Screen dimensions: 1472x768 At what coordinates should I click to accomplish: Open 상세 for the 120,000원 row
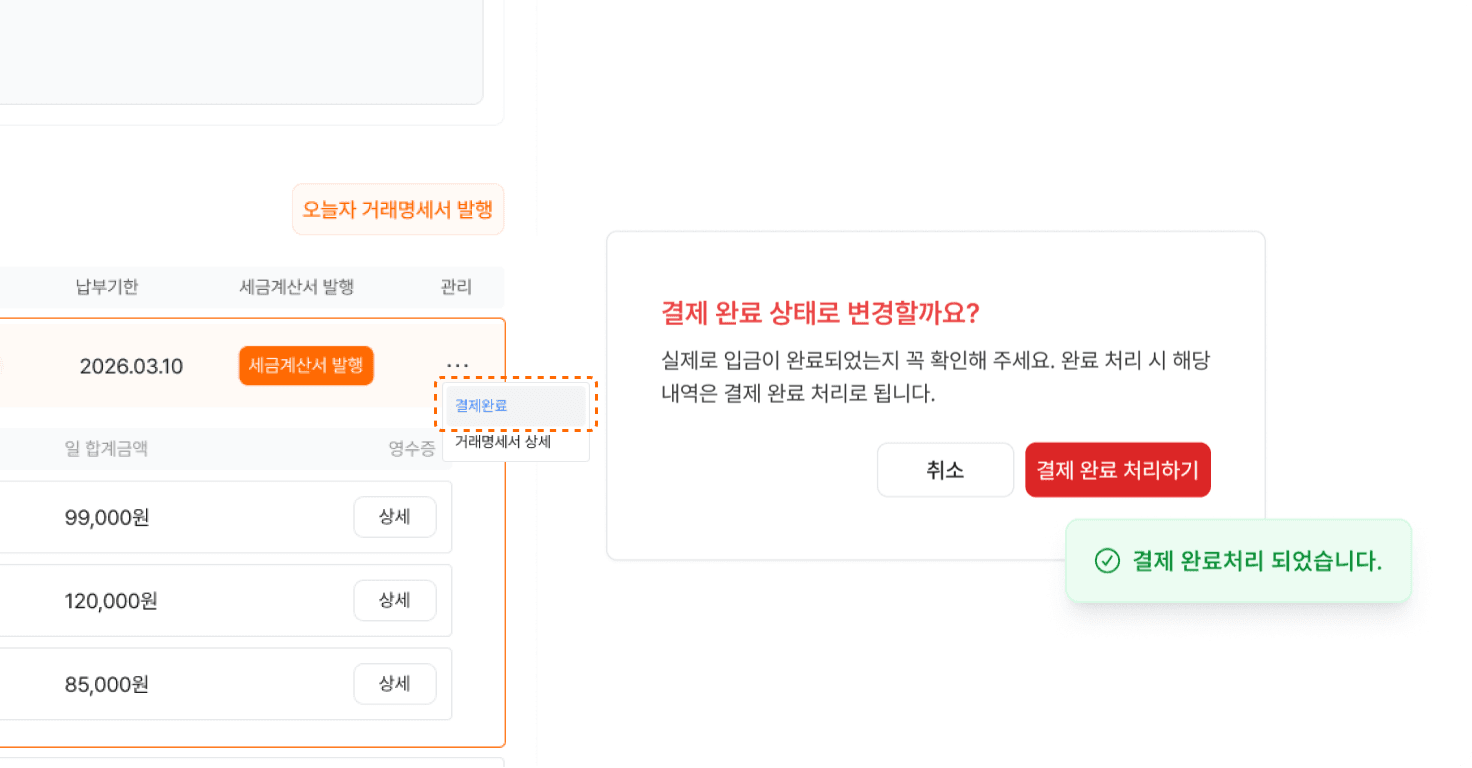(395, 600)
